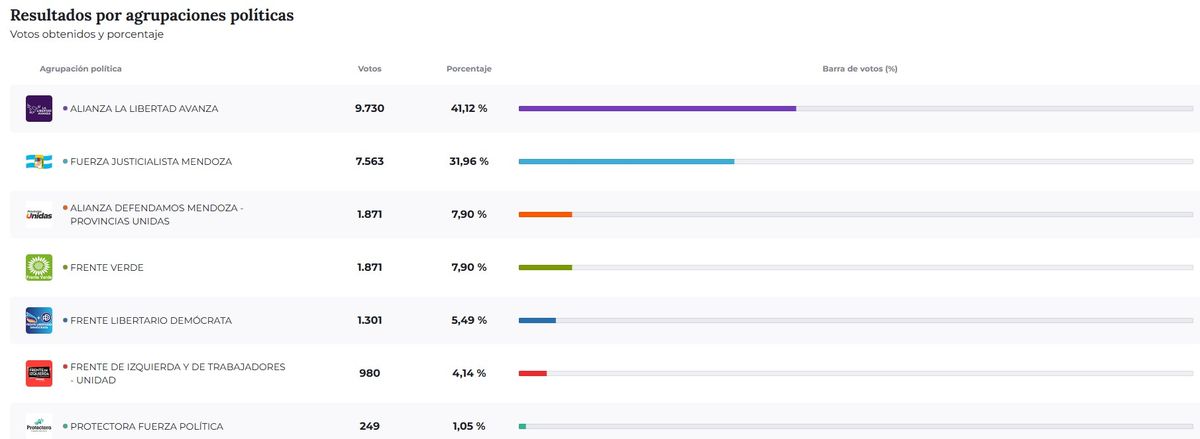Click the Frente Verde green logo

coord(39,267)
